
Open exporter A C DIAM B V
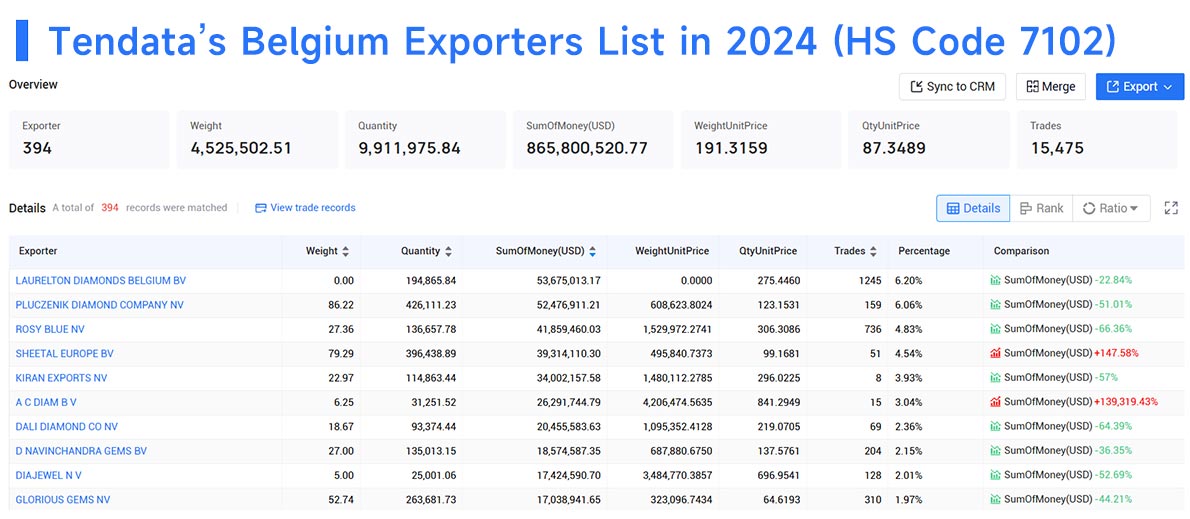coord(46,402)
